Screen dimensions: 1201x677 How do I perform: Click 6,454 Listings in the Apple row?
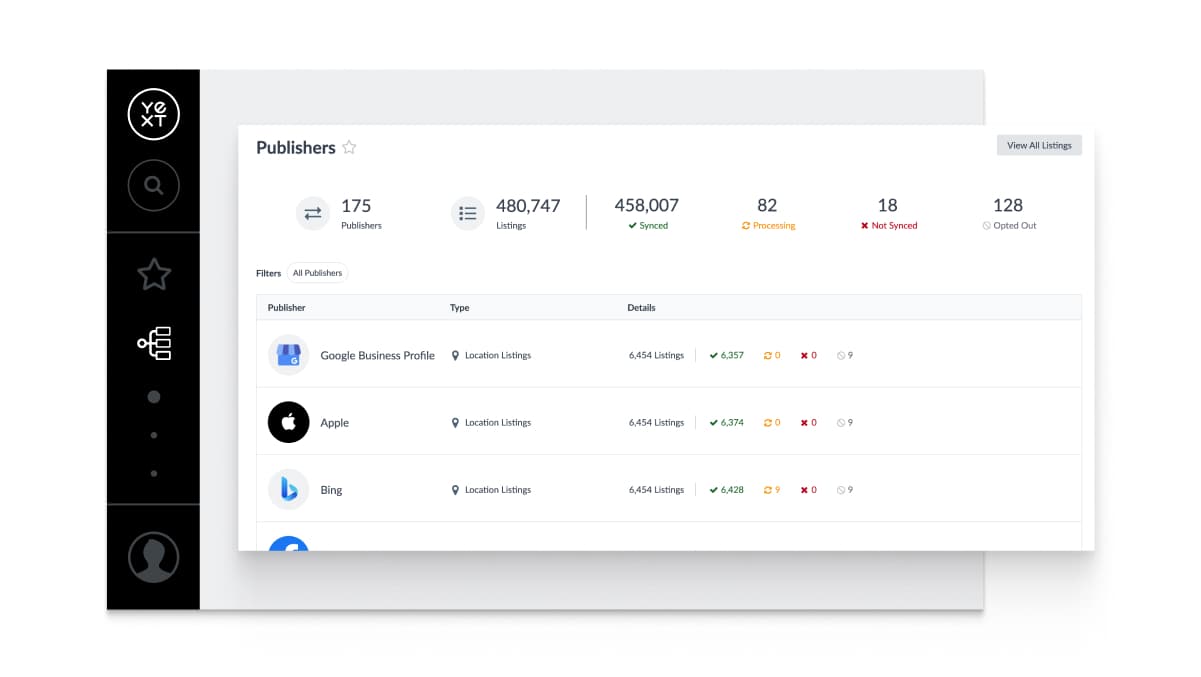click(656, 422)
